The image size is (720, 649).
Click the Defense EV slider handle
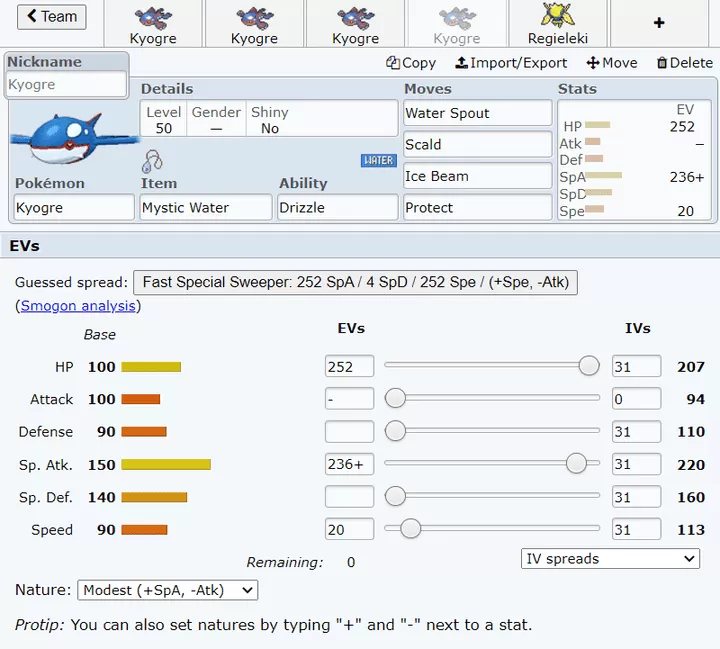(395, 431)
